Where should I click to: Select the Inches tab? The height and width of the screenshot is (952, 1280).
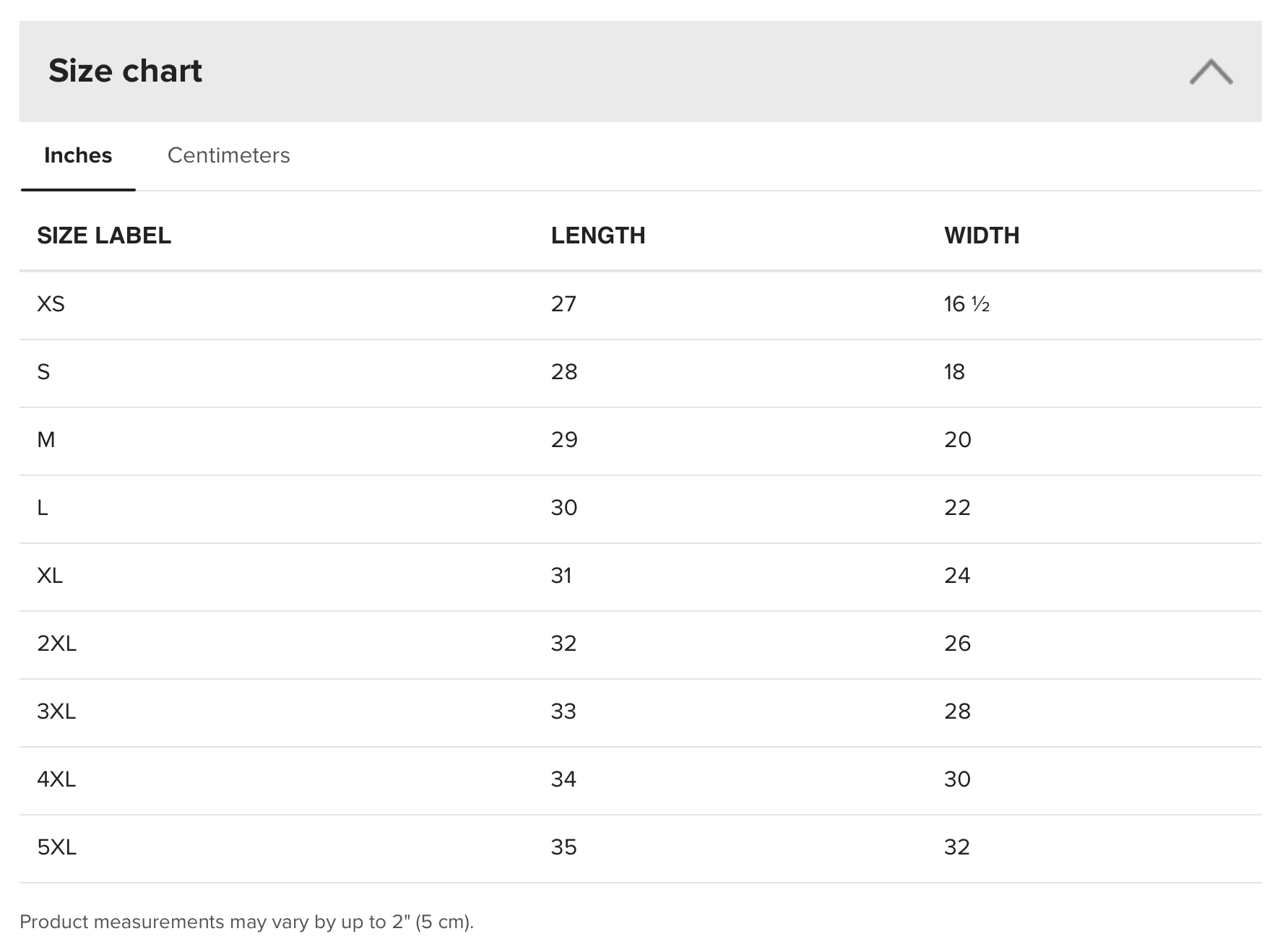tap(78, 155)
